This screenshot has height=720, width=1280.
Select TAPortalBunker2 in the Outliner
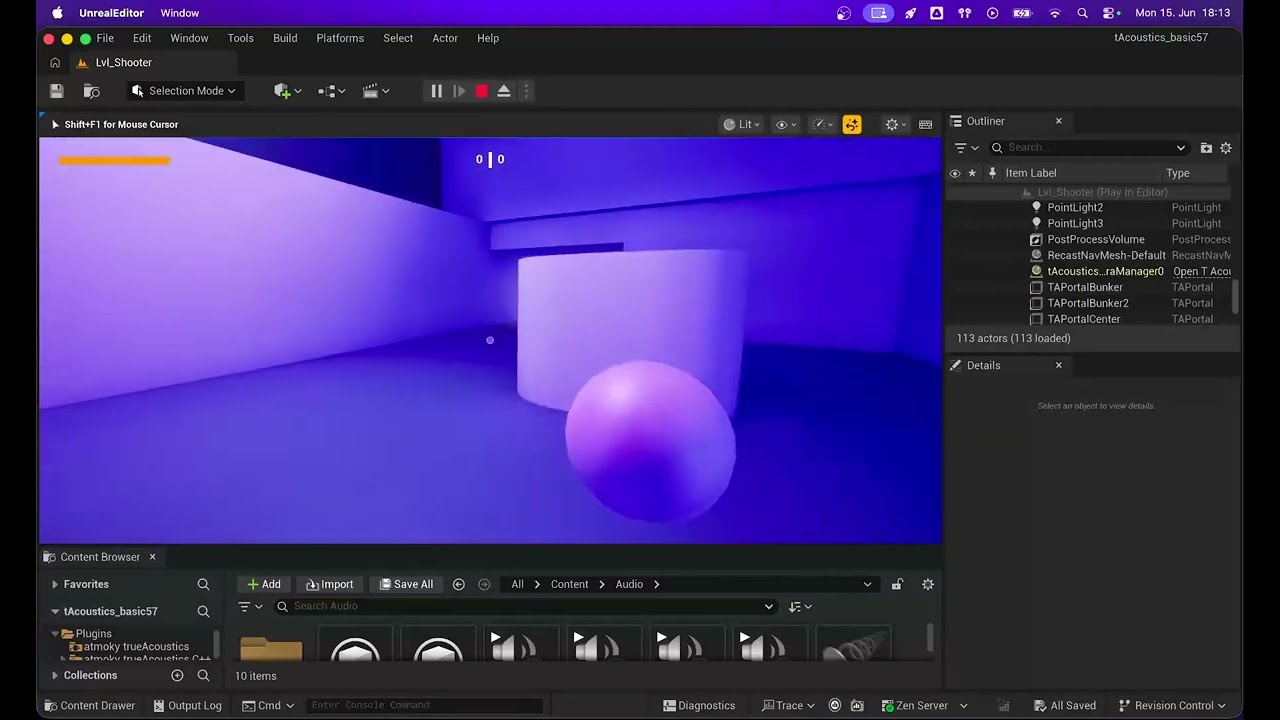coord(1090,303)
